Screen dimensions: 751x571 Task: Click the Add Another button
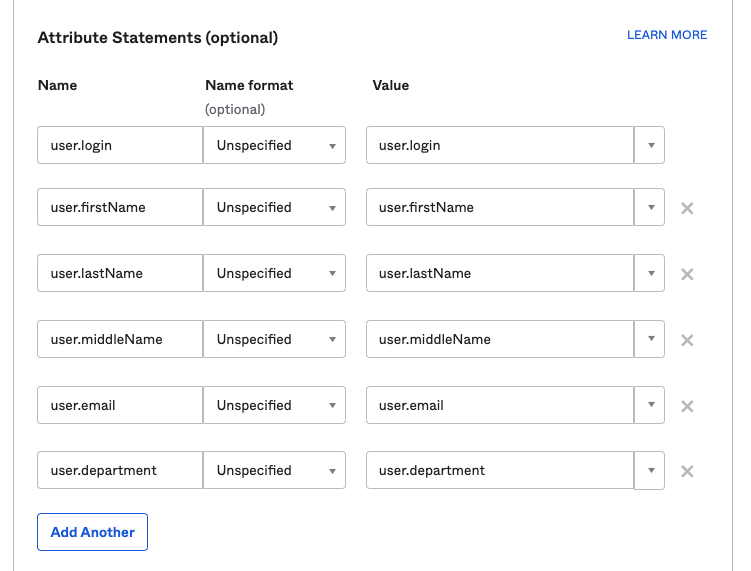point(92,532)
